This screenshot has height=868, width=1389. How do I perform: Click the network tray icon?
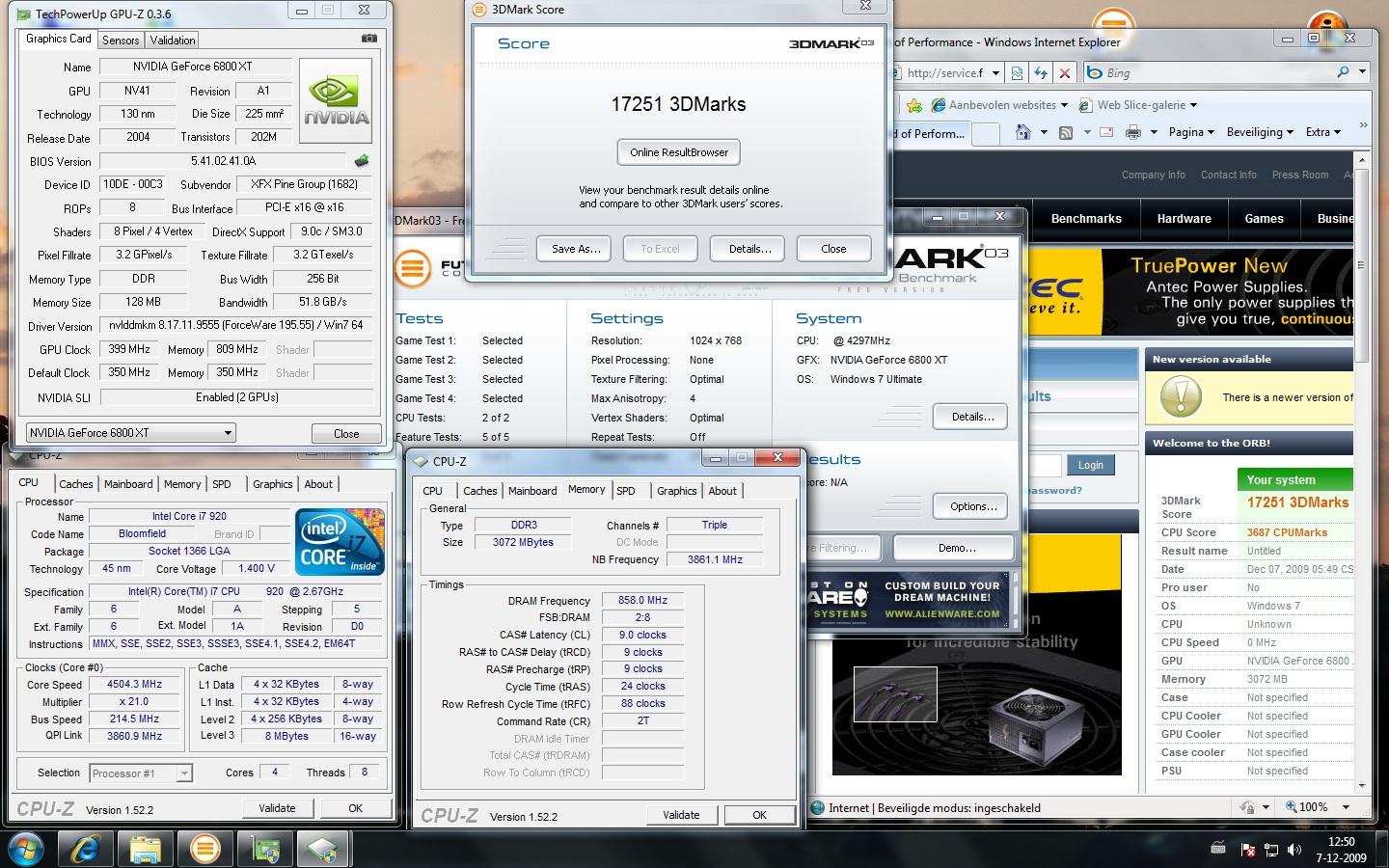[x=1271, y=851]
